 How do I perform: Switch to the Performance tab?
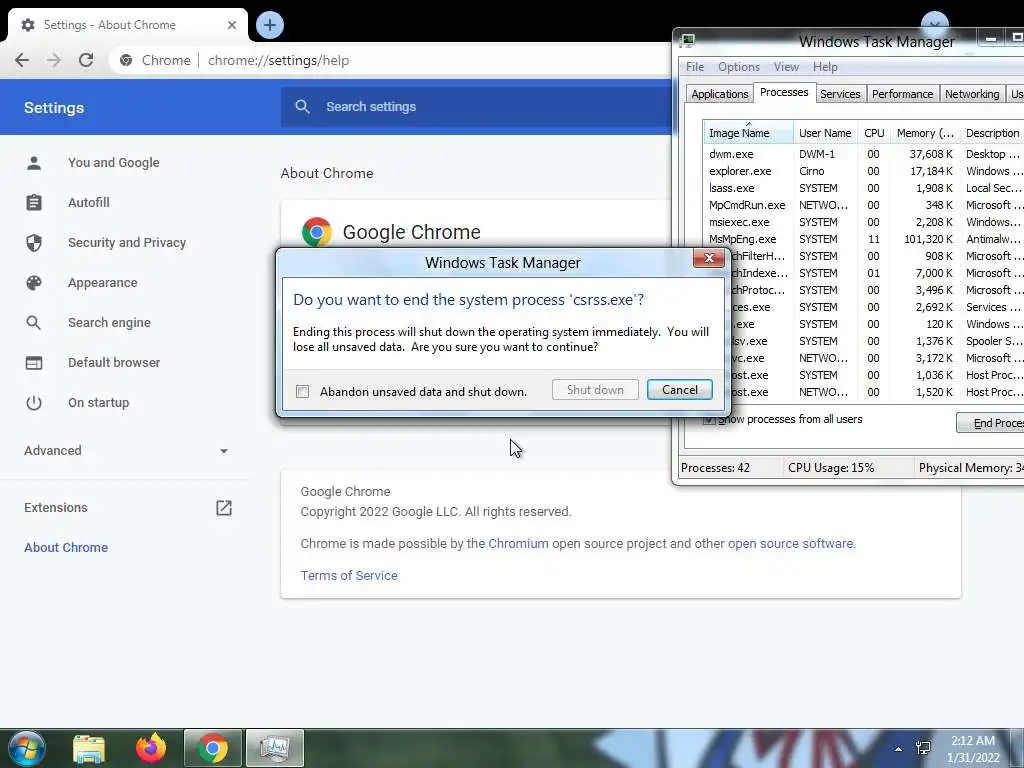click(x=903, y=94)
